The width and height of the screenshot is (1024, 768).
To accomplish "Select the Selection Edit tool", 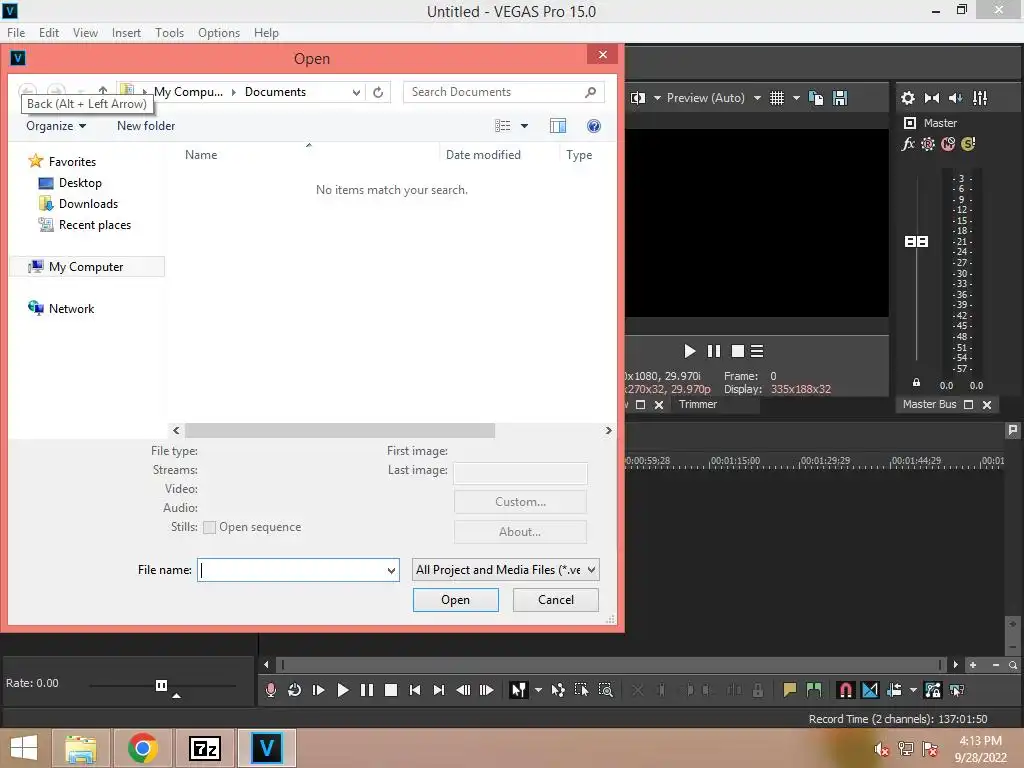I will pos(581,690).
